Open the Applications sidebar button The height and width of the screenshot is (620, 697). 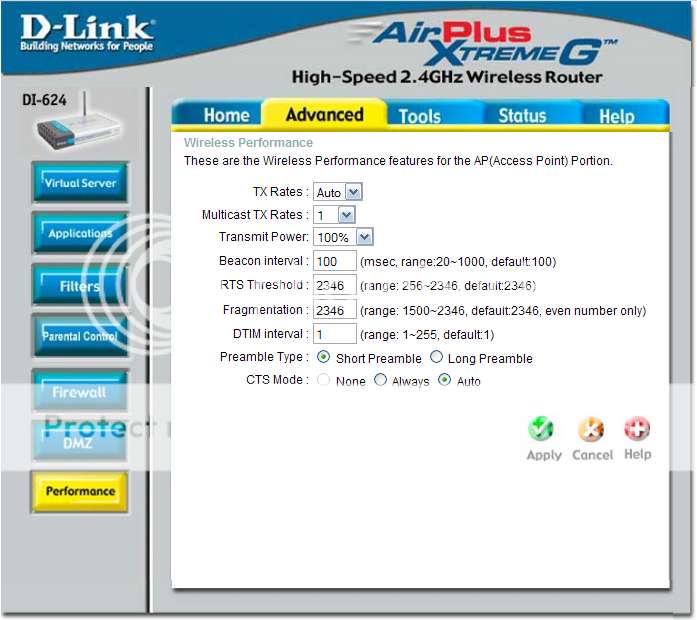click(x=80, y=233)
